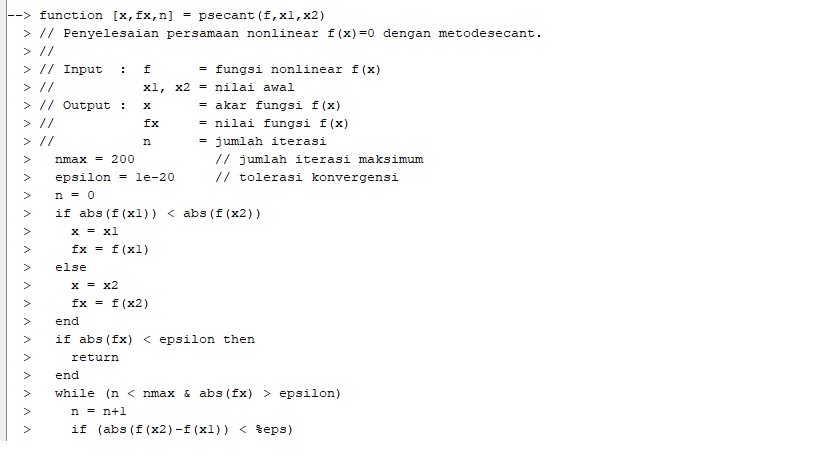Click the fx = f(x1) assignment
Viewport: 819px width, 460px height.
tap(110, 249)
